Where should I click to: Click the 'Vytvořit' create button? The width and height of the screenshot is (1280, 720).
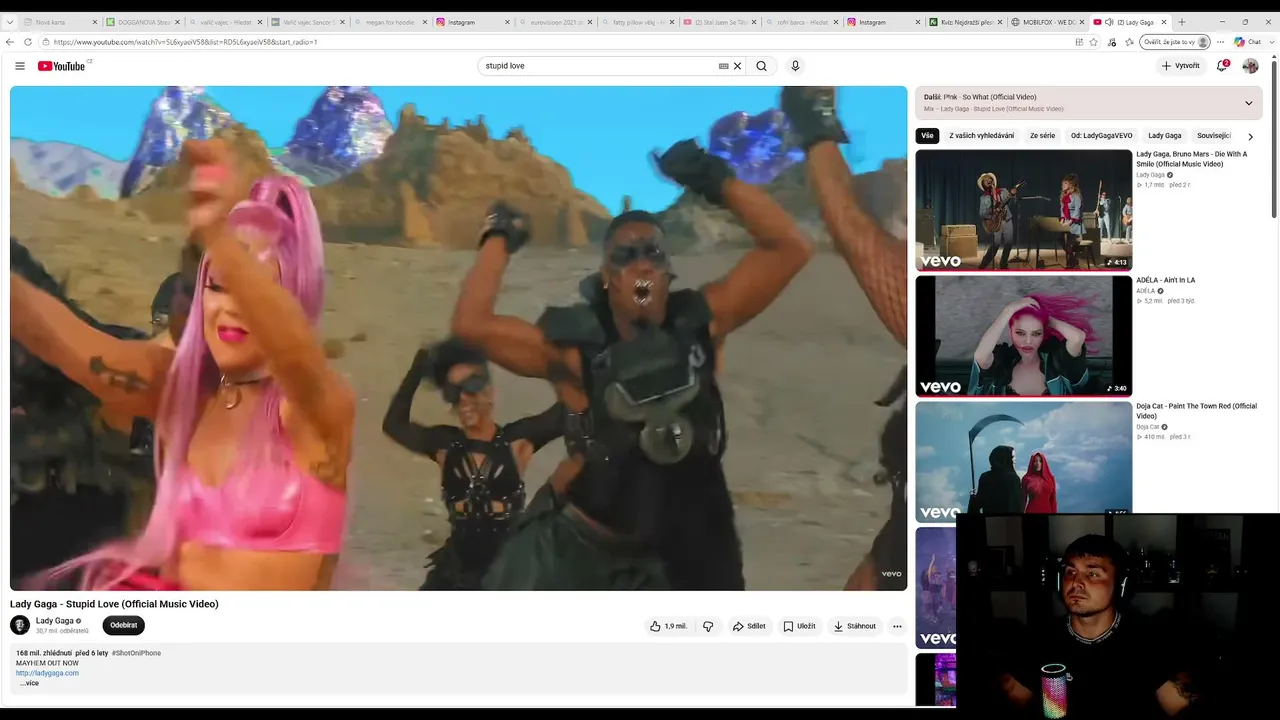click(1180, 66)
